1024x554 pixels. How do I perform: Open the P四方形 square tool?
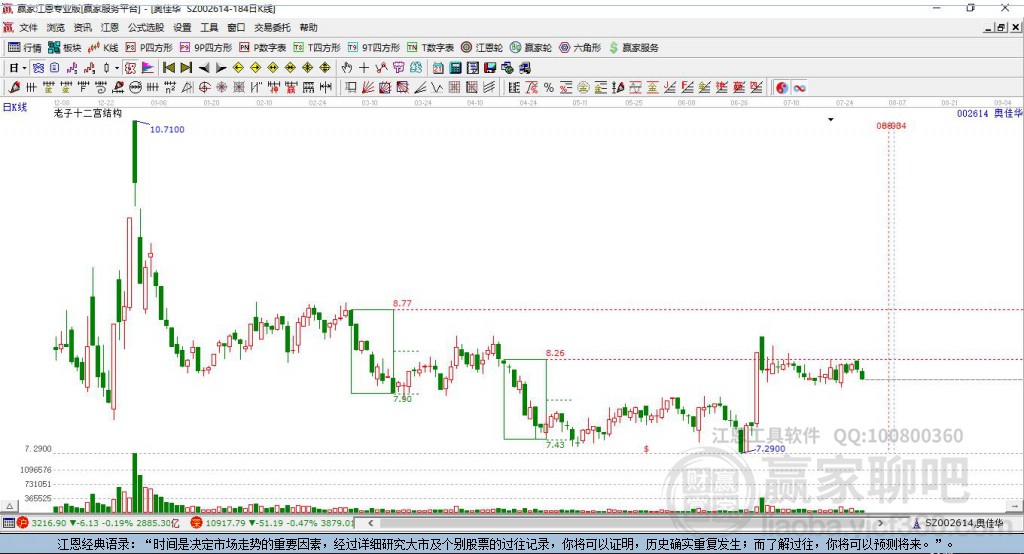click(x=149, y=48)
